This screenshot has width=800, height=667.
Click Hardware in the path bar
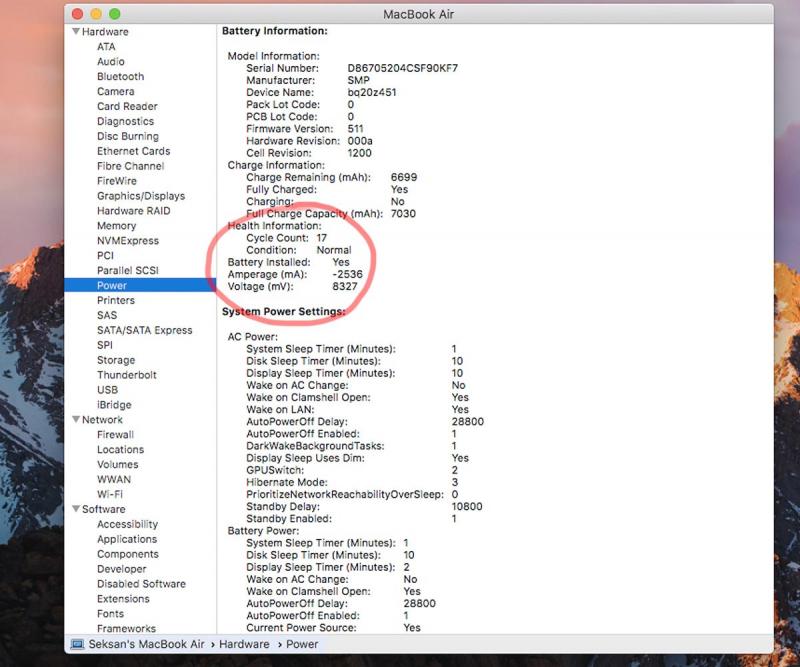244,645
